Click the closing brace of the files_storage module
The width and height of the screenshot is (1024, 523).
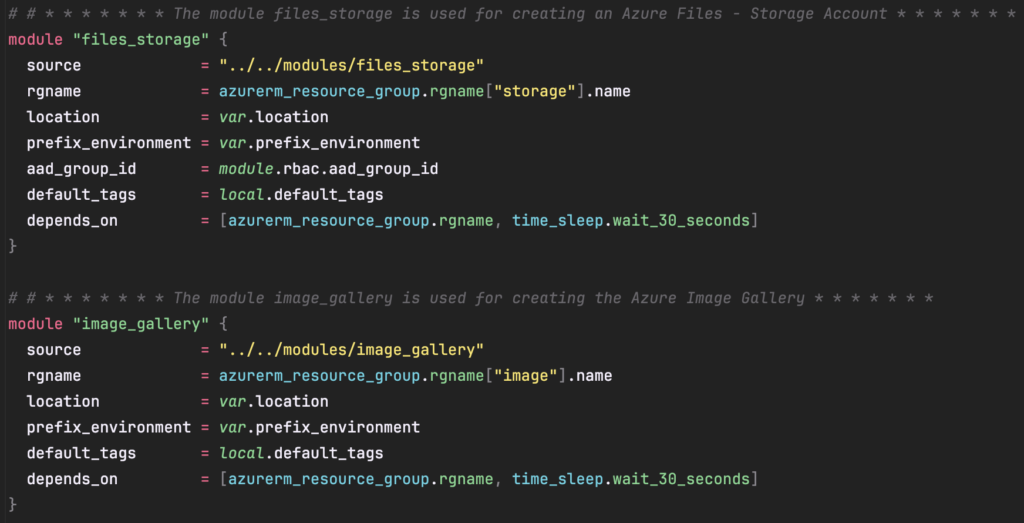[x=12, y=247]
